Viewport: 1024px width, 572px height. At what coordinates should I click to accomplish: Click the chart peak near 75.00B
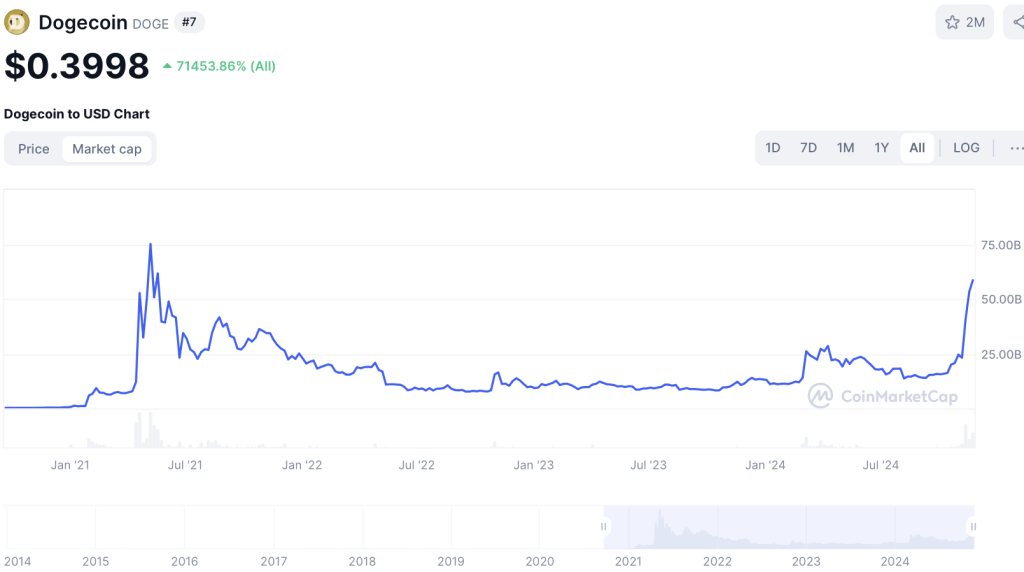tap(151, 245)
